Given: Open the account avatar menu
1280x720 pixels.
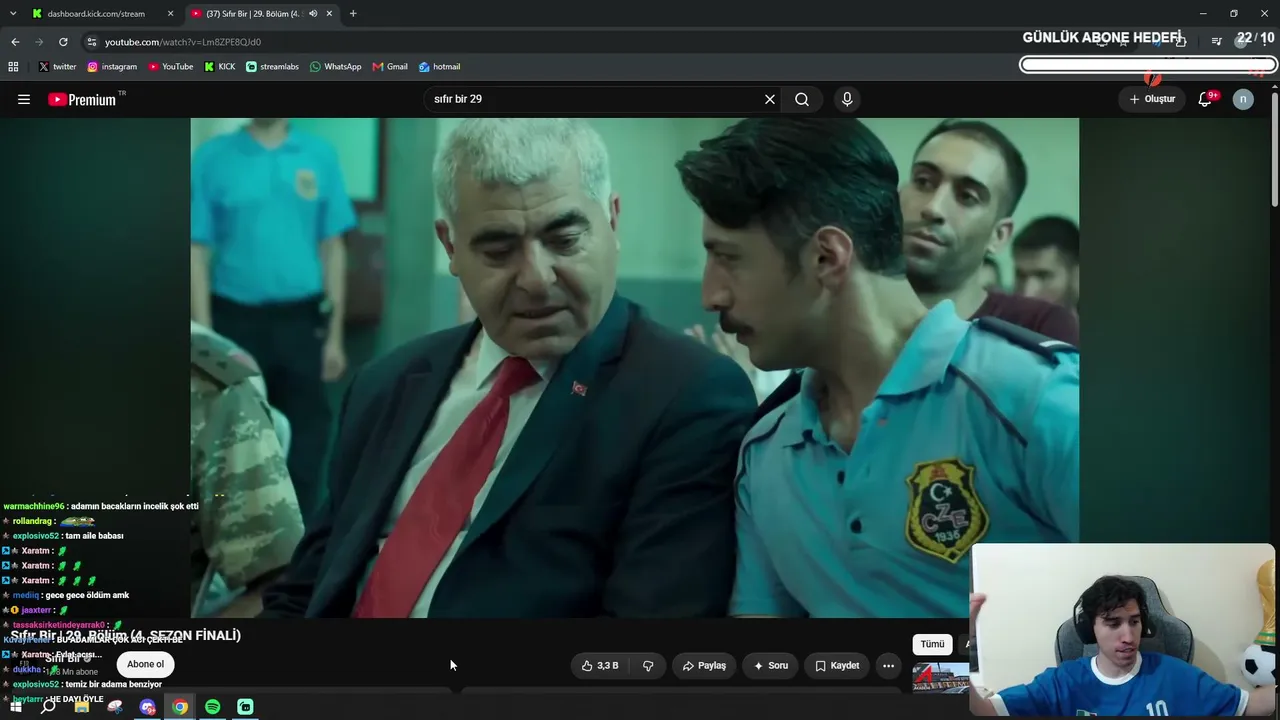Looking at the screenshot, I should click(1243, 99).
